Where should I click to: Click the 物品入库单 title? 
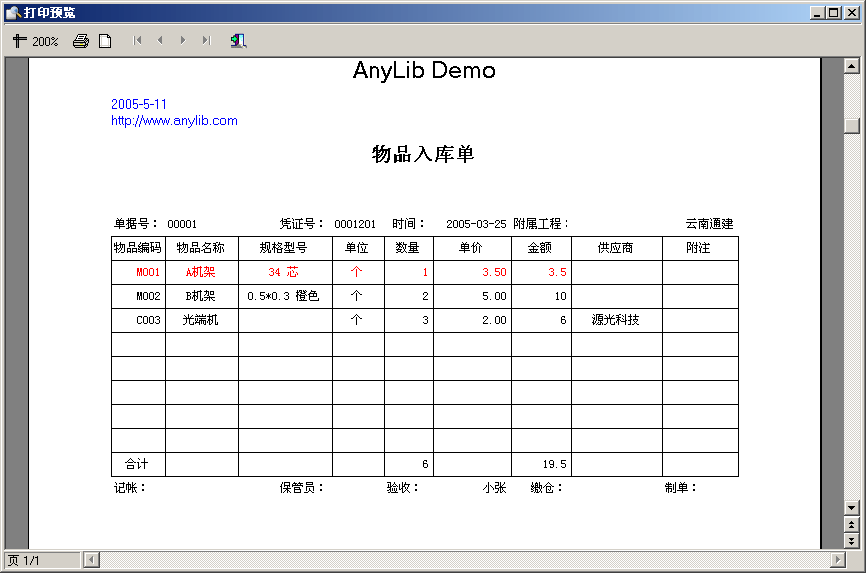tap(423, 154)
